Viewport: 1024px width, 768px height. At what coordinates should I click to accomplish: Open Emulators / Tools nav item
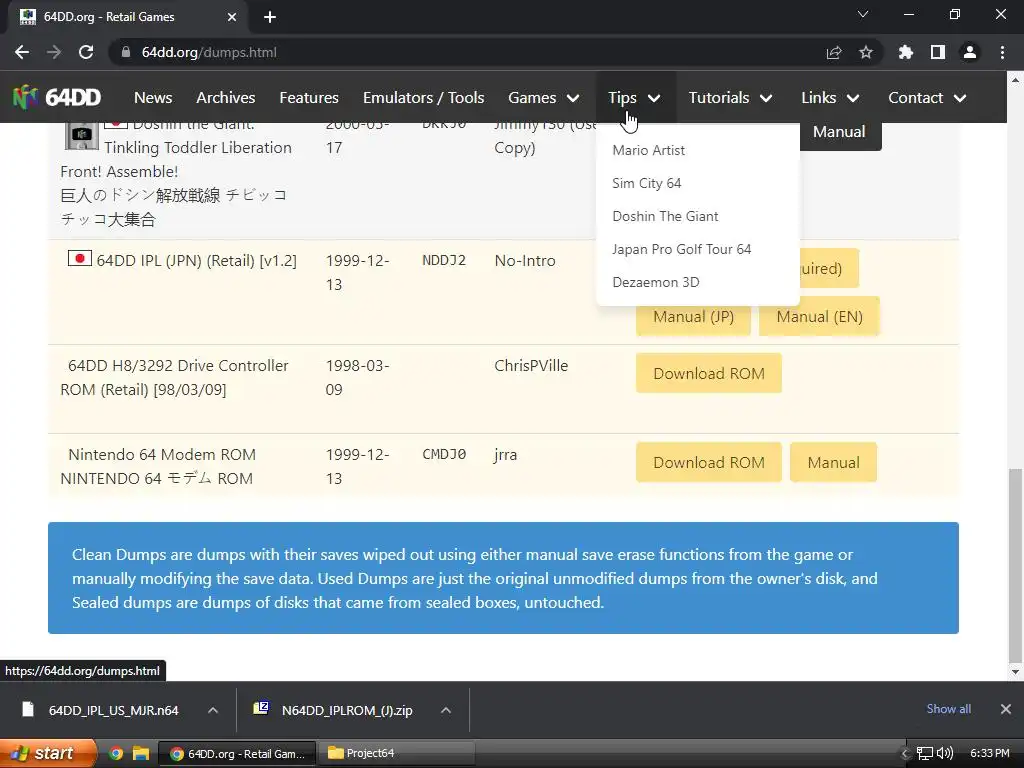[x=423, y=98]
